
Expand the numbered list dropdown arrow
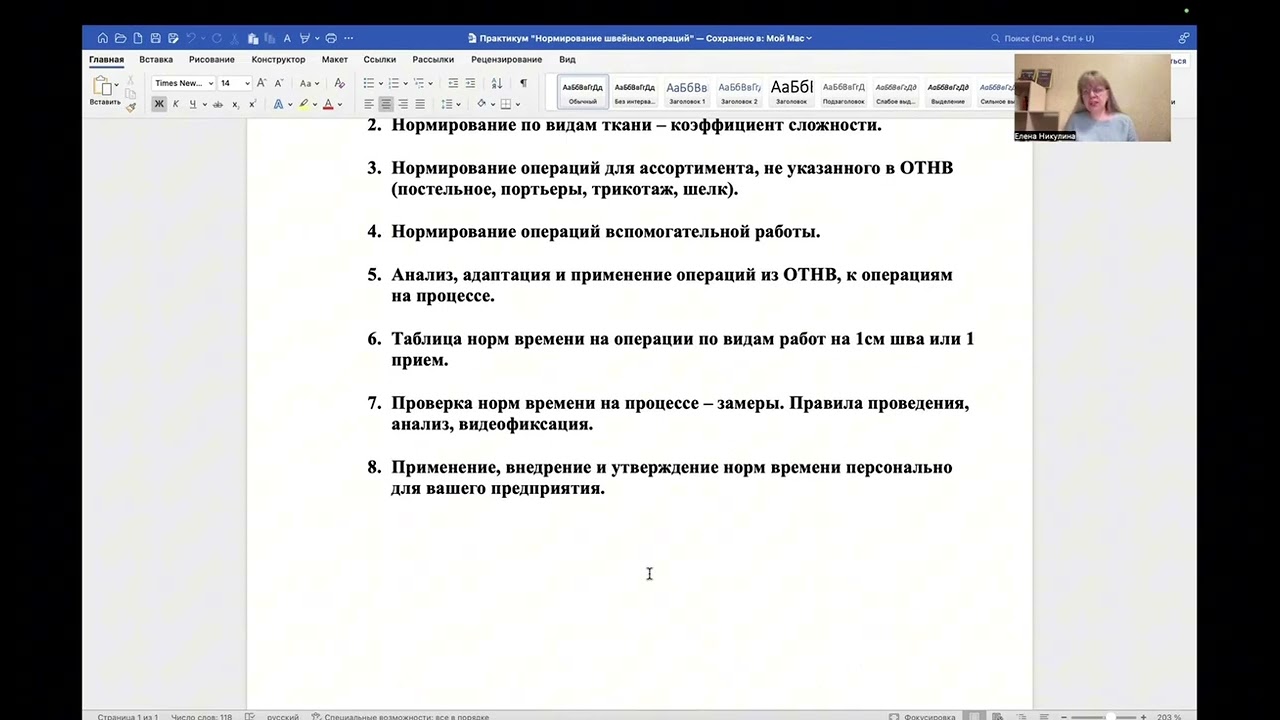pyautogui.click(x=405, y=83)
